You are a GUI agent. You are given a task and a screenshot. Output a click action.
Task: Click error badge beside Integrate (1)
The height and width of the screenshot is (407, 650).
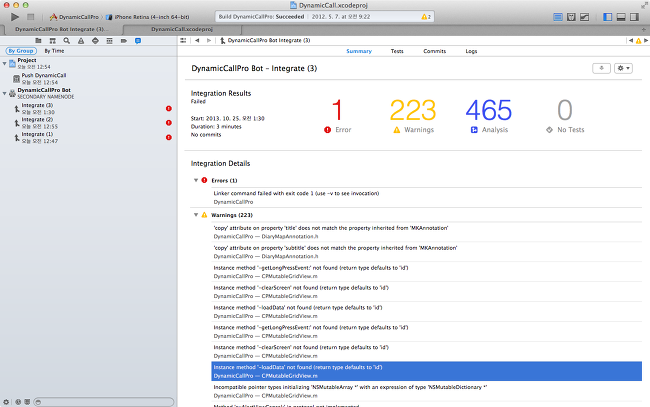coord(169,137)
